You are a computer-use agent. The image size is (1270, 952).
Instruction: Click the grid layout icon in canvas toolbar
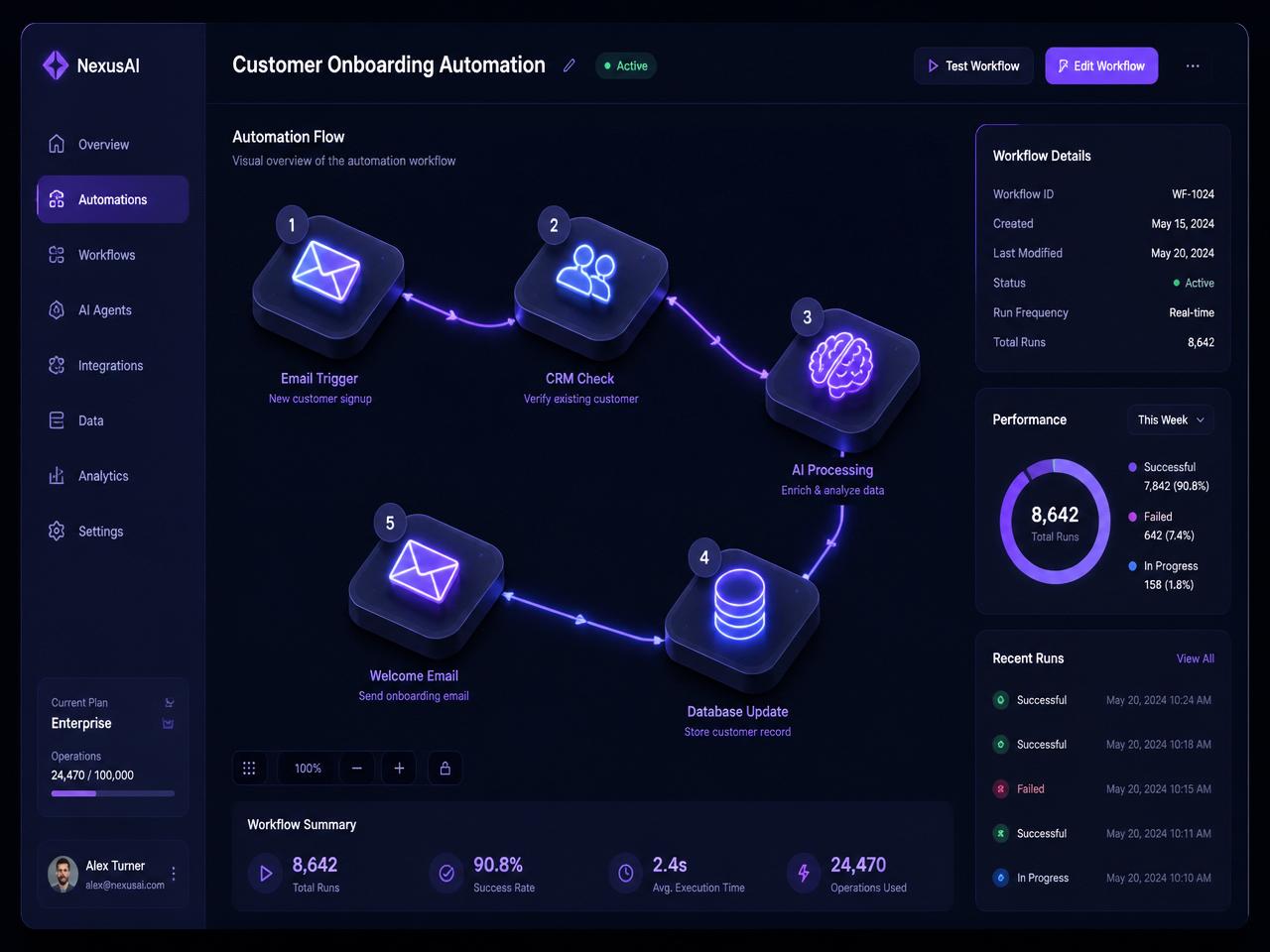pyautogui.click(x=249, y=768)
